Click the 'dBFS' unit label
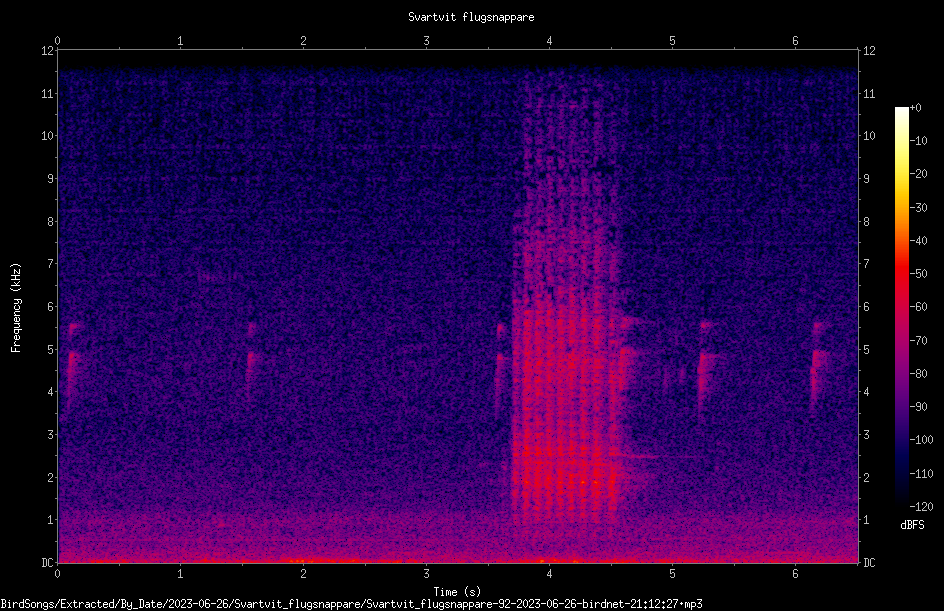The image size is (944, 611). point(912,525)
